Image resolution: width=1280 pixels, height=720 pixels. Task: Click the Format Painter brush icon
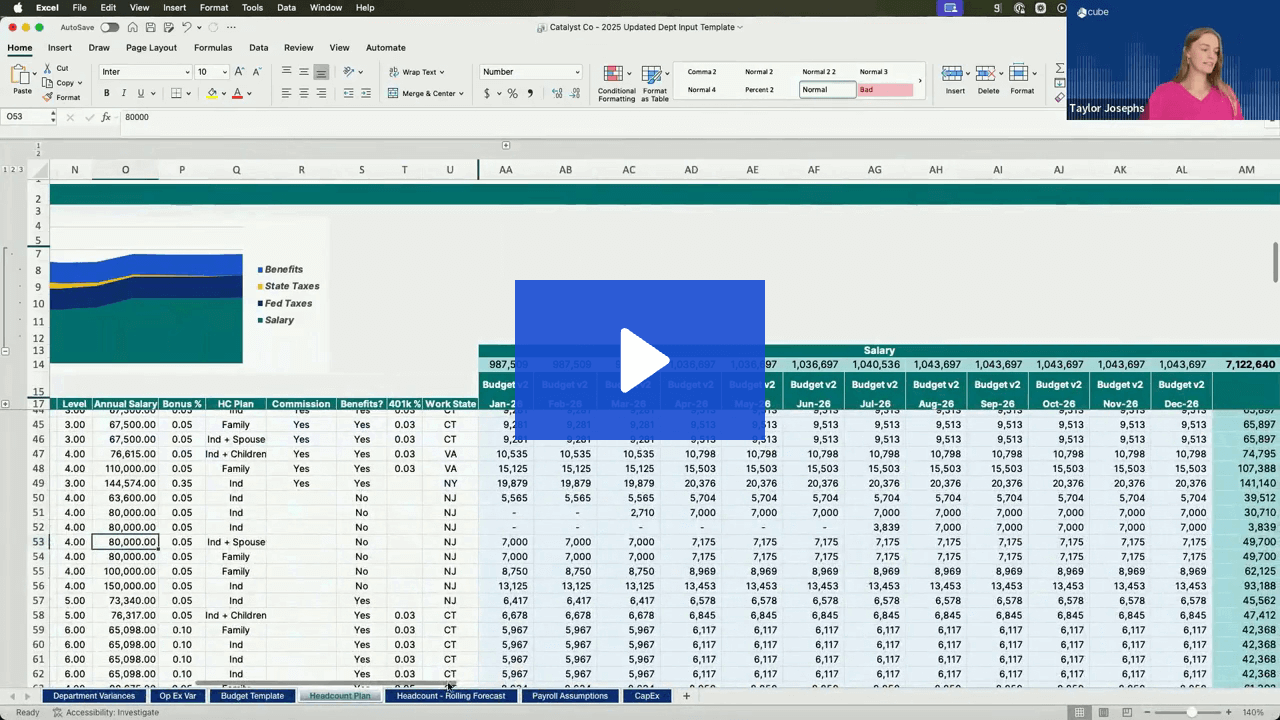tap(48, 97)
